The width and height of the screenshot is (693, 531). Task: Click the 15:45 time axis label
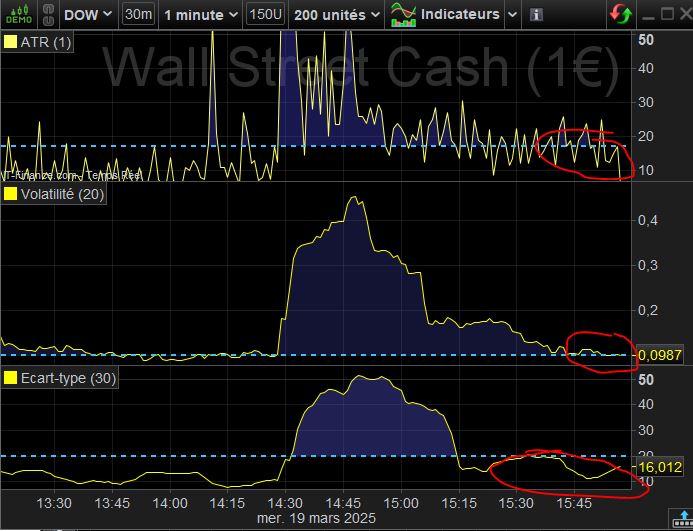(x=574, y=503)
